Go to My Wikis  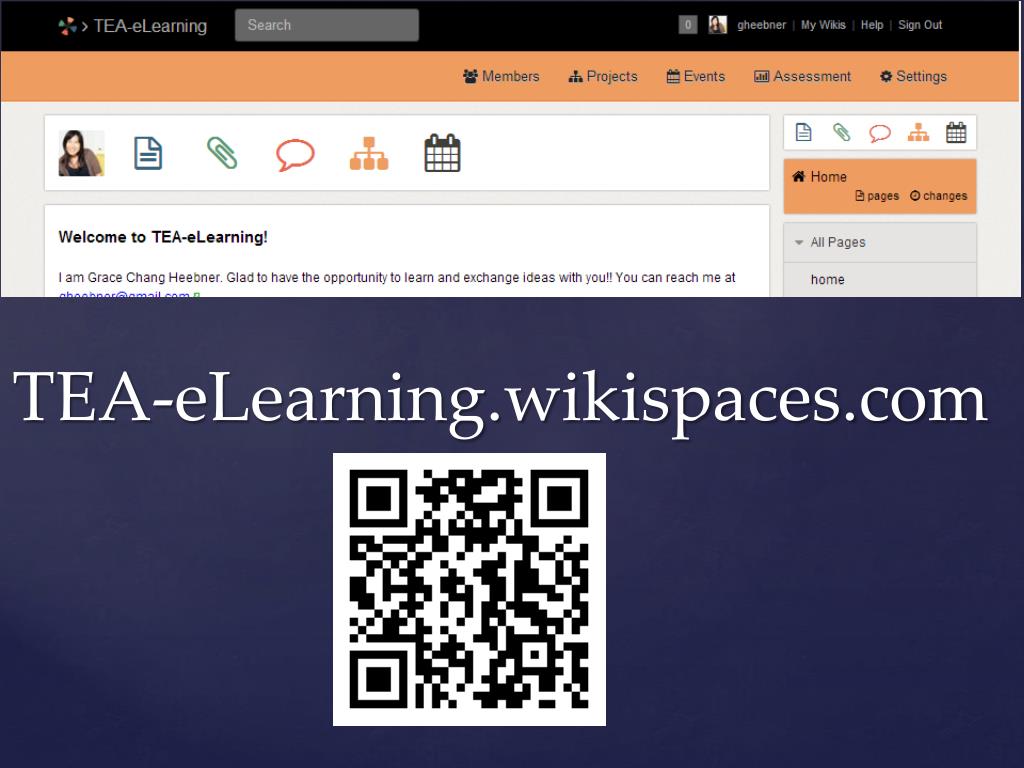coord(823,25)
